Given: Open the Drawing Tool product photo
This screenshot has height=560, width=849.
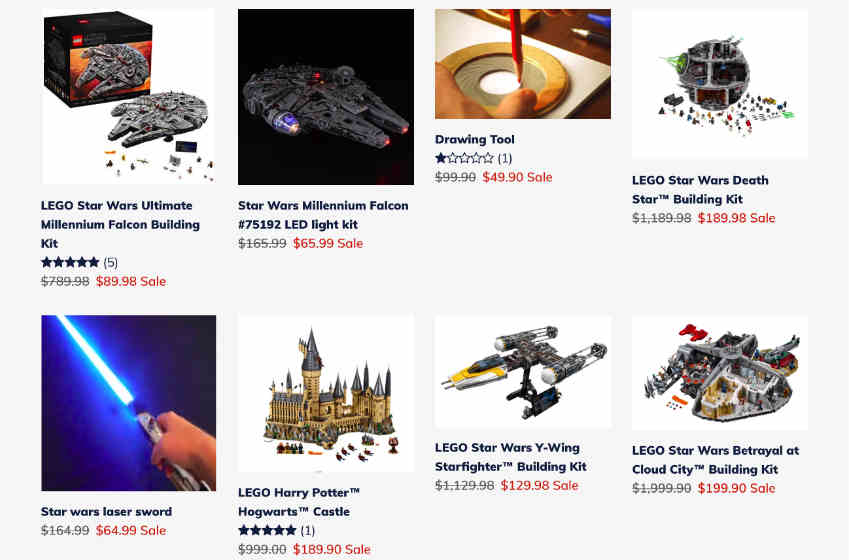Looking at the screenshot, I should click(x=523, y=64).
